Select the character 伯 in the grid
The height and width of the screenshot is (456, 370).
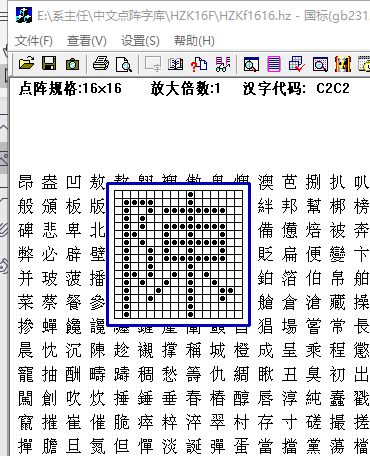click(x=314, y=278)
